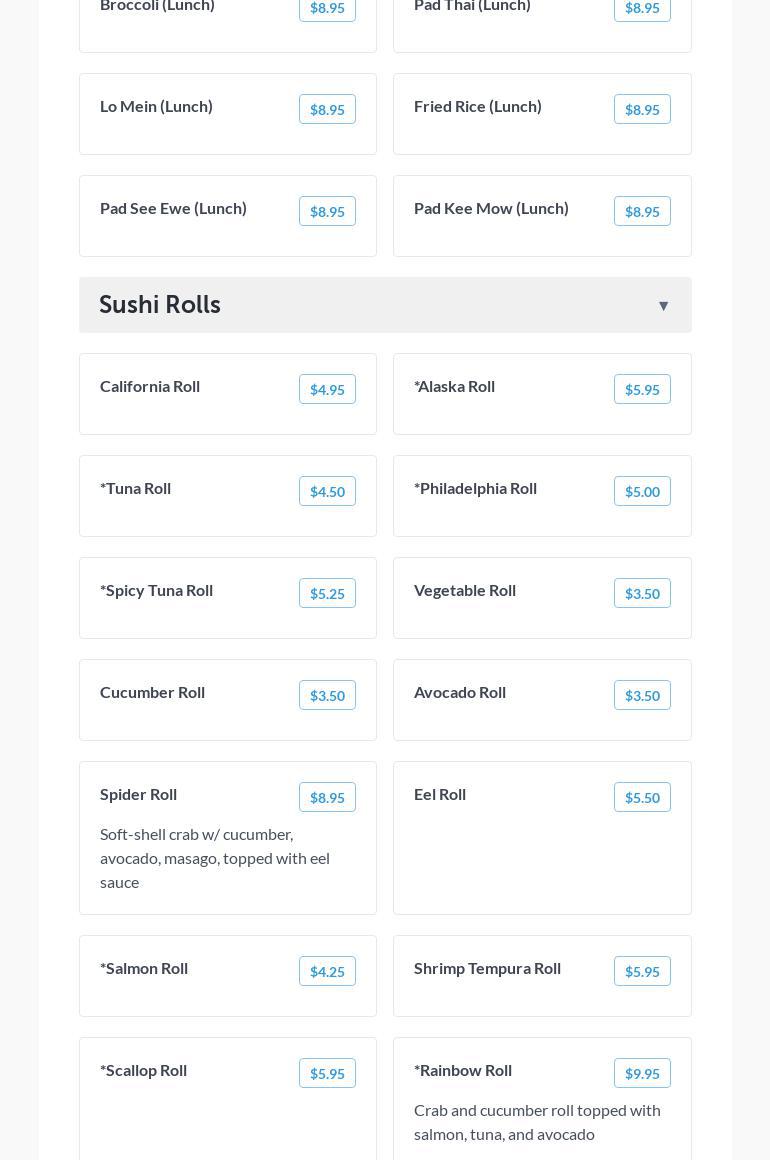Select the California Roll item
This screenshot has height=1160, width=770.
tap(150, 387)
